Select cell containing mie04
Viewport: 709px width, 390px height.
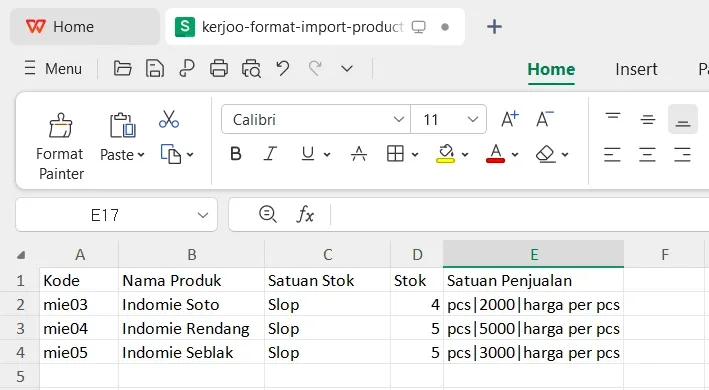[x=79, y=329]
